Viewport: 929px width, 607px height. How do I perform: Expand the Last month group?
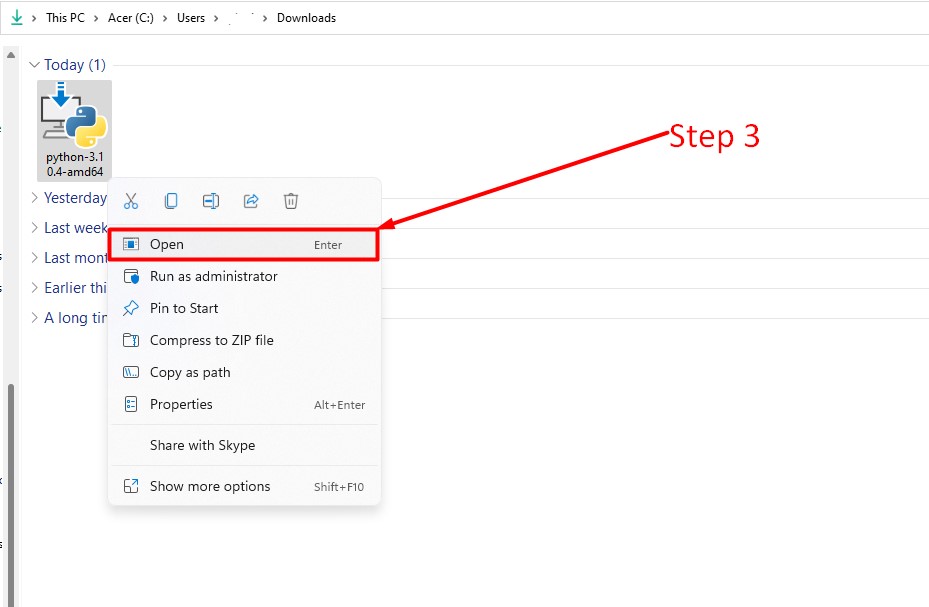tap(34, 258)
